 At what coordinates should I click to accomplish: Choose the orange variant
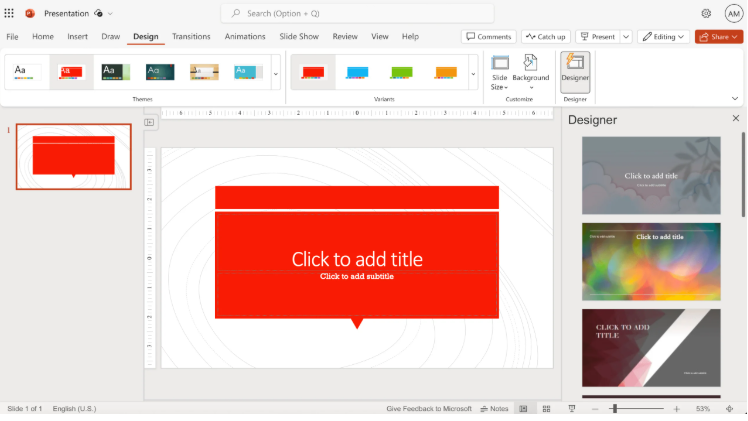point(446,72)
